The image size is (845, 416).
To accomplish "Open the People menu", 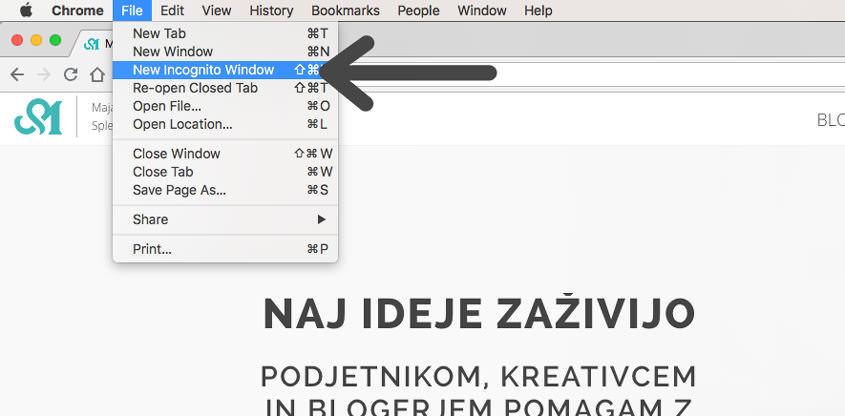I will coord(418,10).
